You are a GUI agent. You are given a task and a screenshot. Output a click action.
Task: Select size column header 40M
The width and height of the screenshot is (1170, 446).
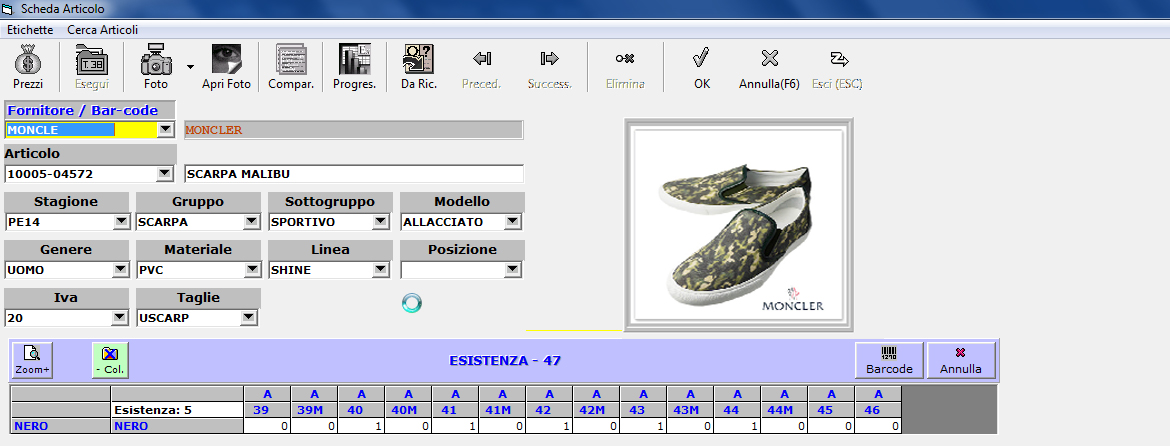tap(408, 410)
